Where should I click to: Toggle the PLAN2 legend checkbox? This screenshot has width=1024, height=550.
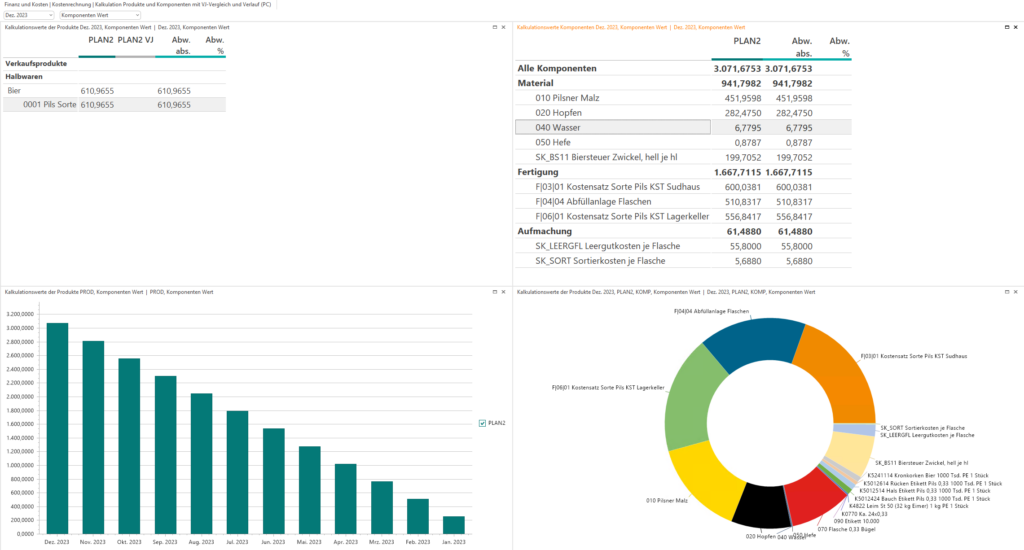[x=482, y=423]
